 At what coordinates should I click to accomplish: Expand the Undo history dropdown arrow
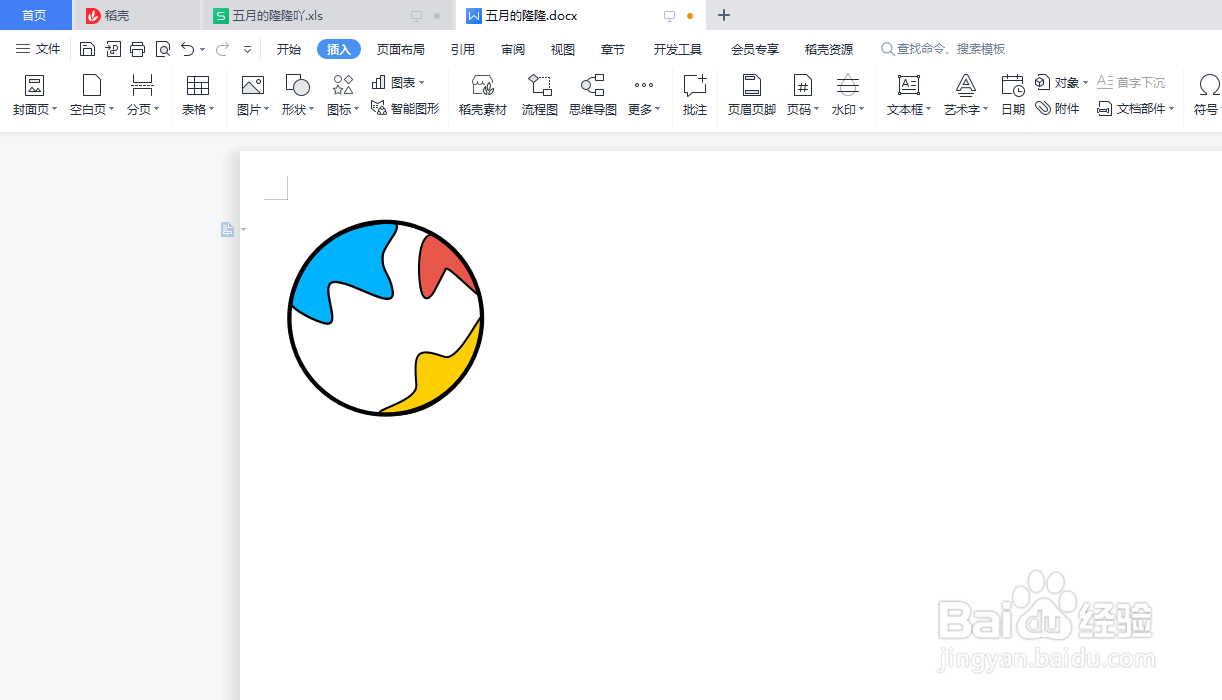(x=203, y=49)
